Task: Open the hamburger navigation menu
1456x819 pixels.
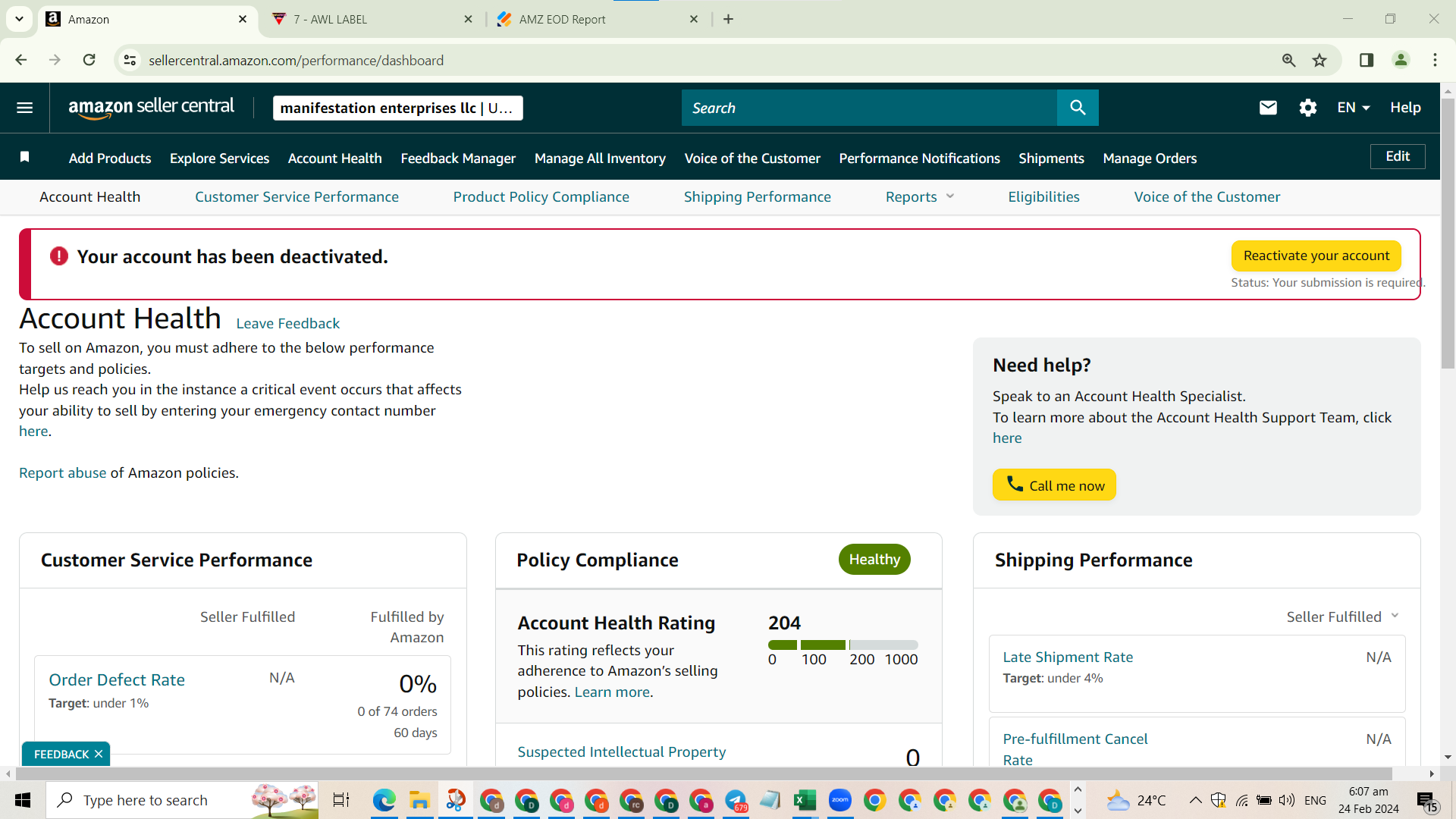Action: [25, 108]
